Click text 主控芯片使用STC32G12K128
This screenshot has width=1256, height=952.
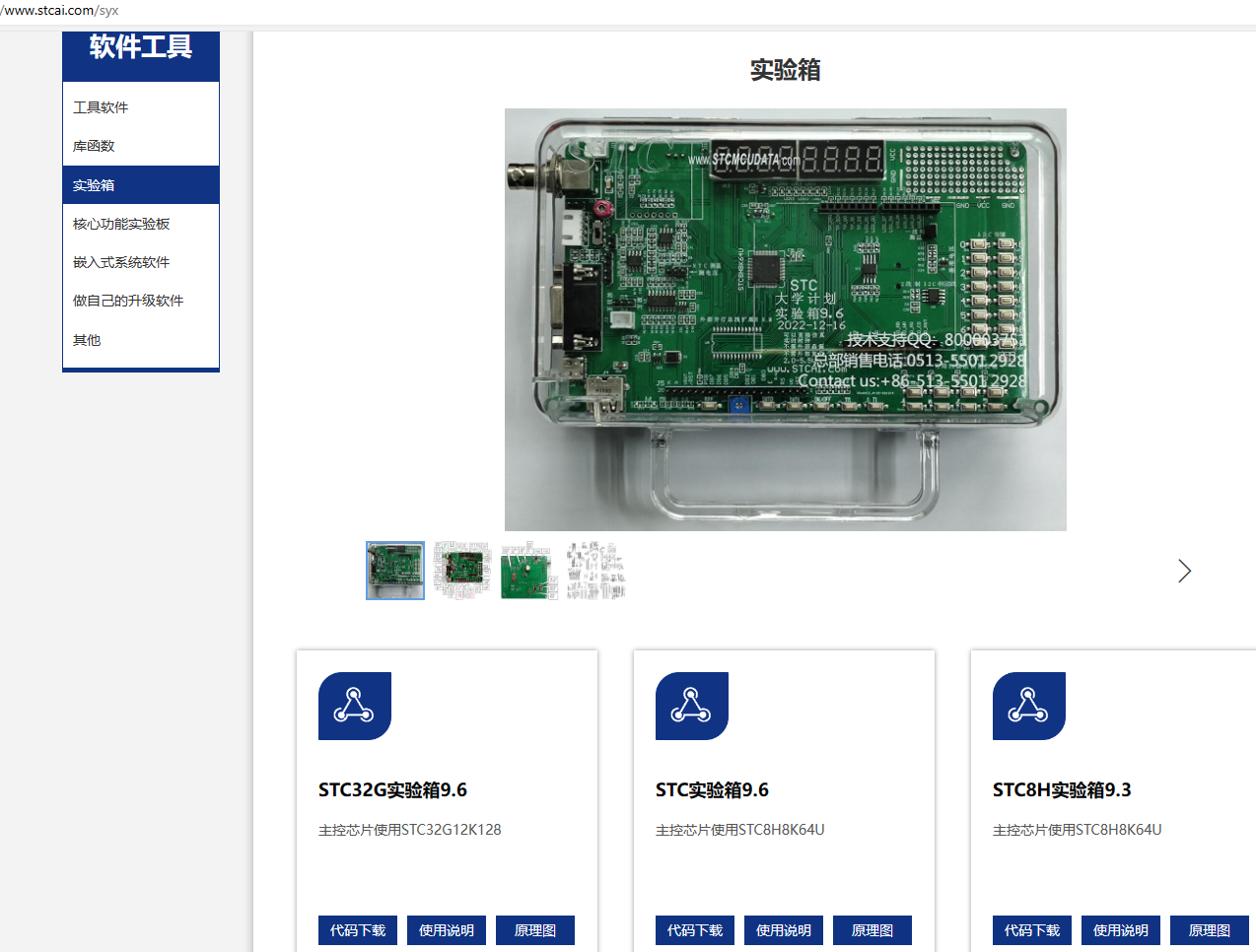pyautogui.click(x=410, y=830)
